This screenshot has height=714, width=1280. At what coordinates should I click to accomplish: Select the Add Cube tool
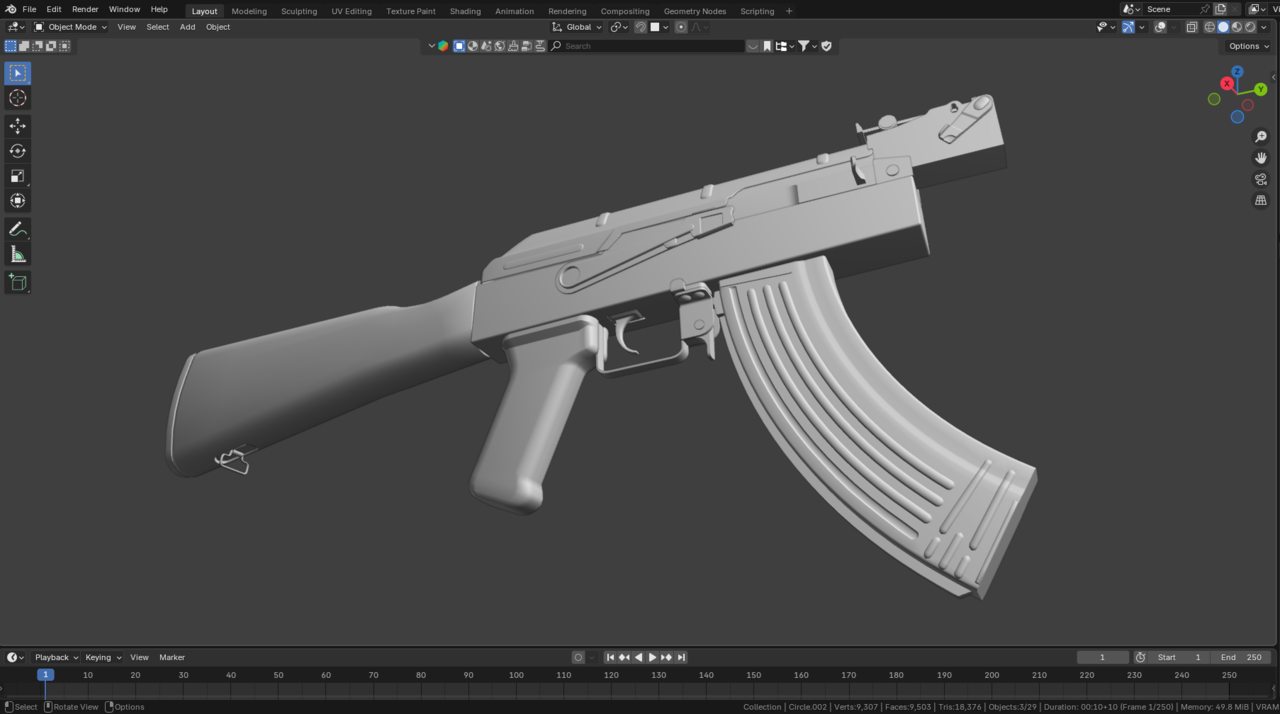point(17,282)
